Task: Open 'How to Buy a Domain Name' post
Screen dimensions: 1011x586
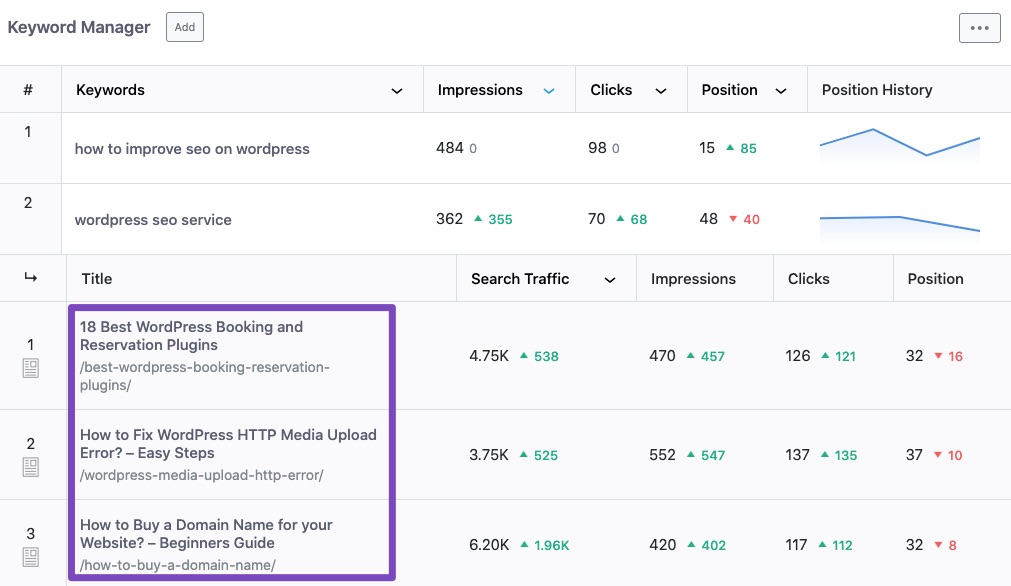Action: pos(206,533)
